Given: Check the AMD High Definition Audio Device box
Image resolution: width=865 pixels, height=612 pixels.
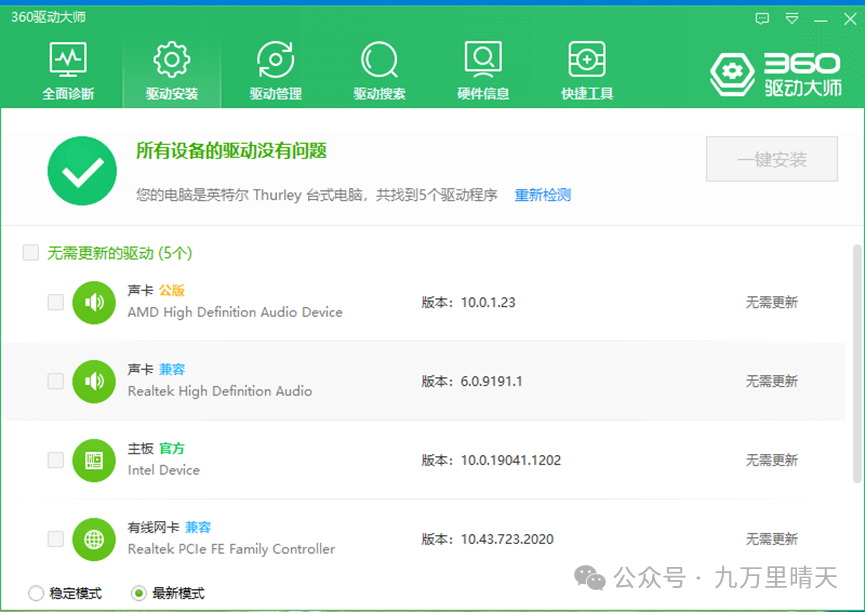Looking at the screenshot, I should 56,302.
